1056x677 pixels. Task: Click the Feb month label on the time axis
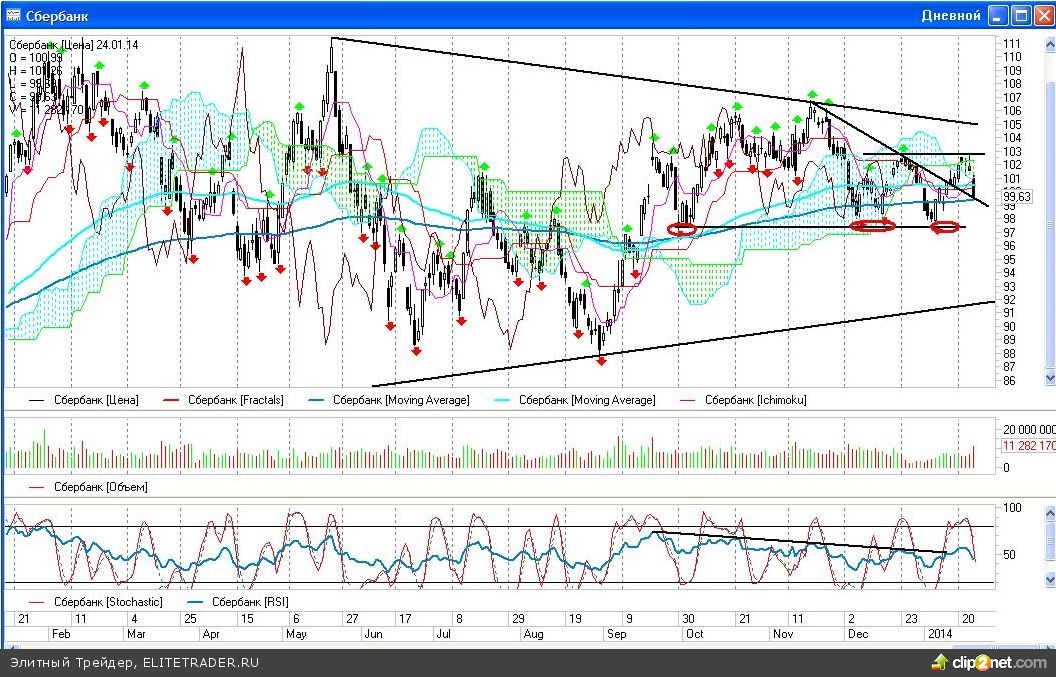click(x=61, y=634)
